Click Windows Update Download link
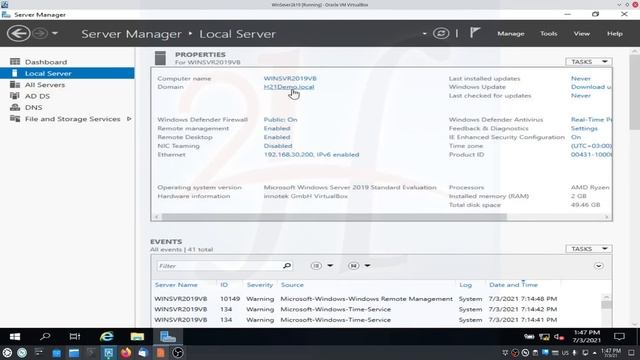The image size is (640, 360). 591,87
